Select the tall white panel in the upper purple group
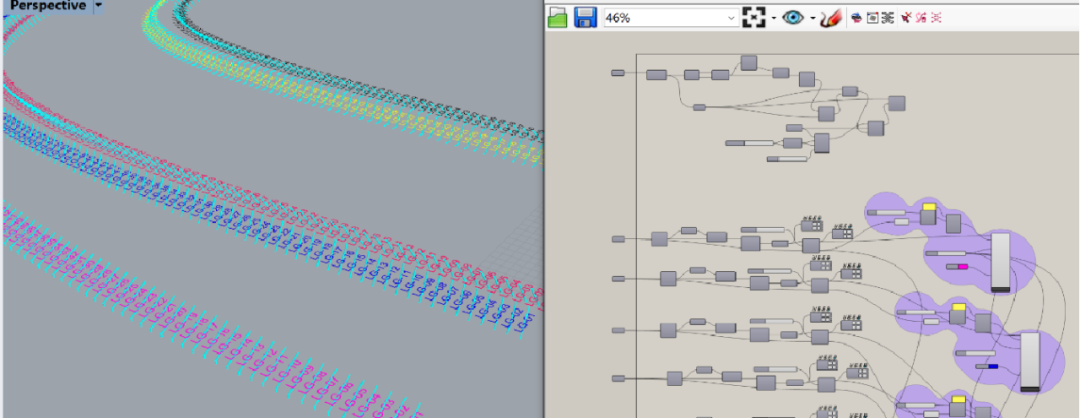The image size is (1080, 418). [1000, 261]
